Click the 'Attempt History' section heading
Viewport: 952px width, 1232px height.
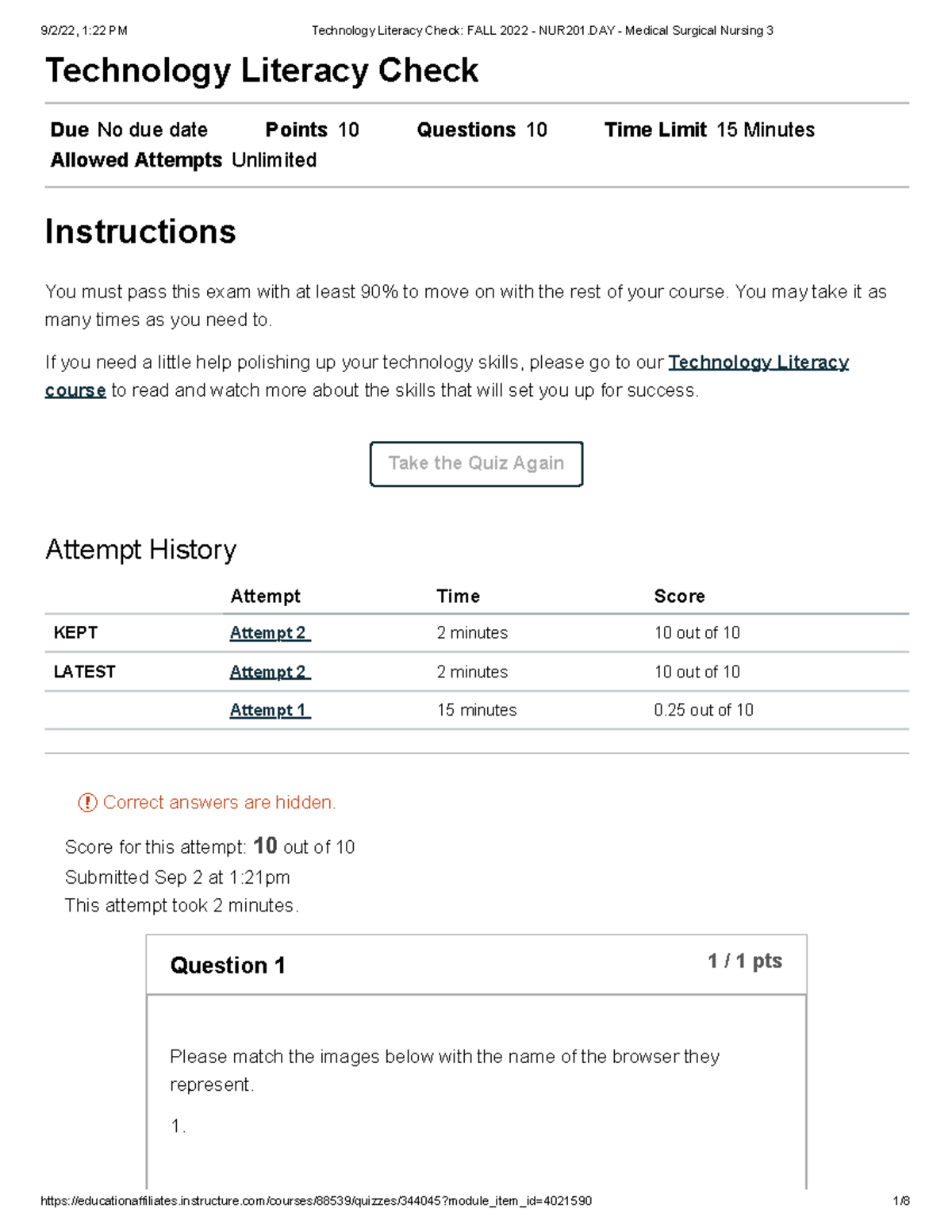coord(140,550)
